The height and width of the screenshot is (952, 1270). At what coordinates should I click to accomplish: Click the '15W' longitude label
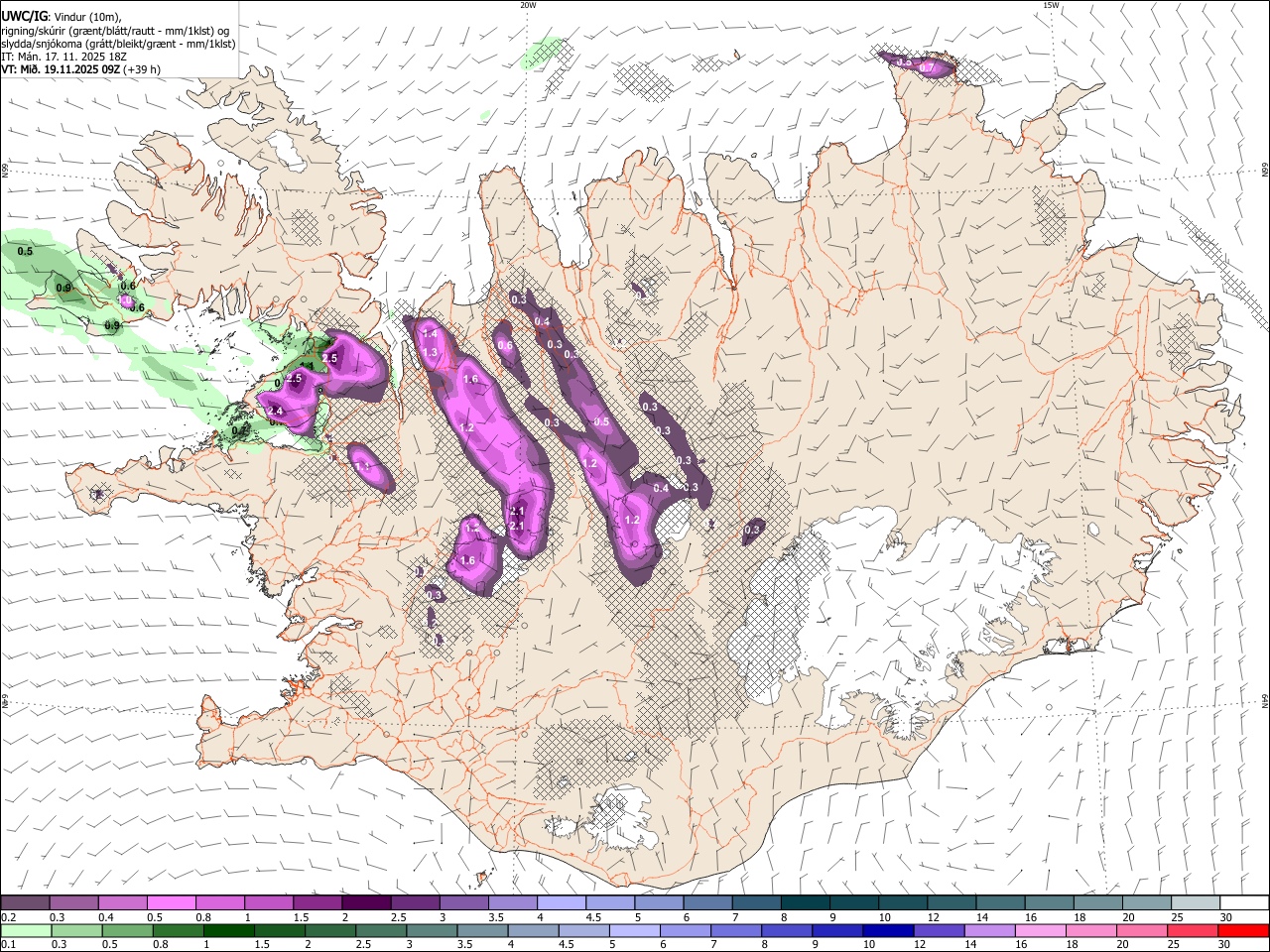tap(1051, 5)
